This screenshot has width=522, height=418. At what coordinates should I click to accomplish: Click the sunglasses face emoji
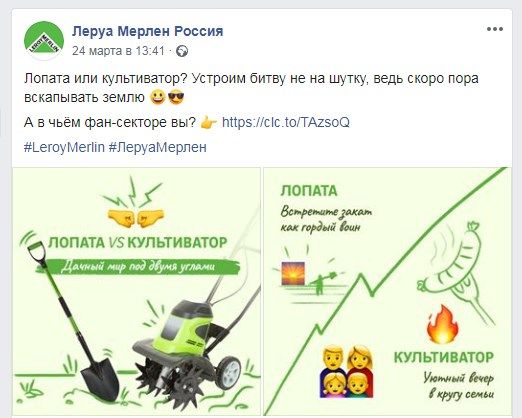tap(176, 98)
